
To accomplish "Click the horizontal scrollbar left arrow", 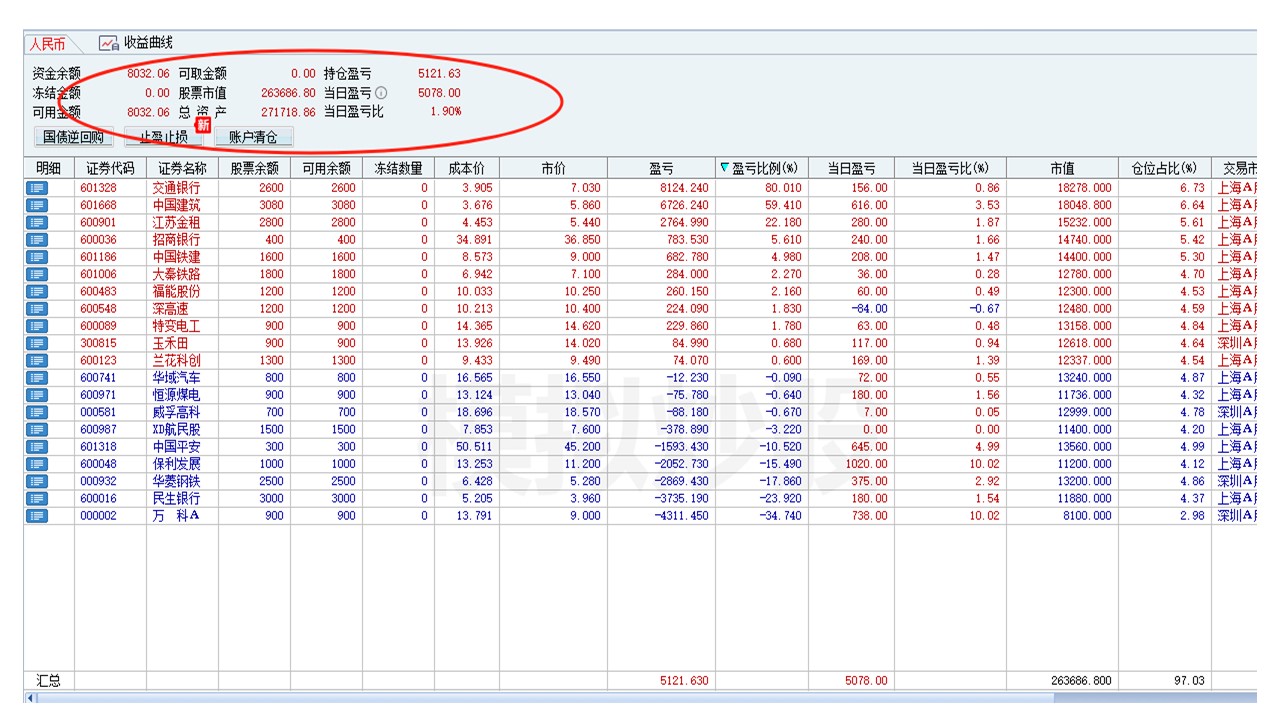I will 30,698.
